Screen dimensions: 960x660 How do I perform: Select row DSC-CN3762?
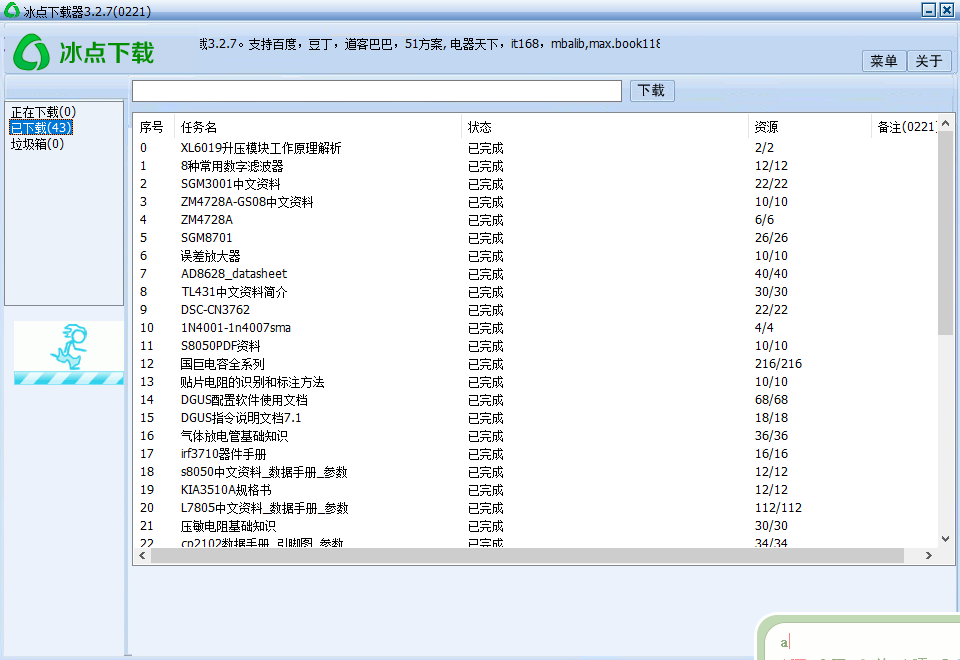[536, 310]
